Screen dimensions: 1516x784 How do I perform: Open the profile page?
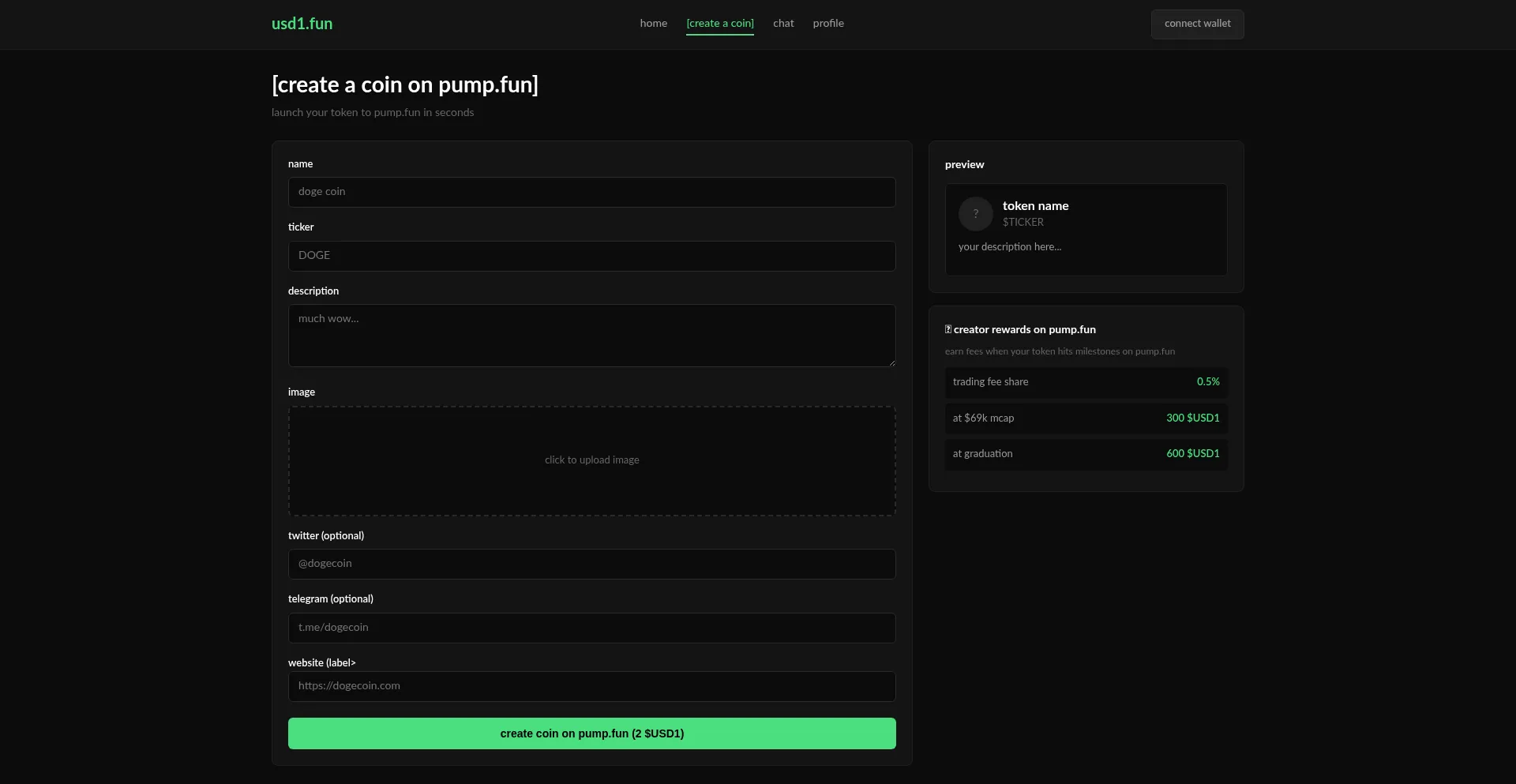(x=827, y=24)
